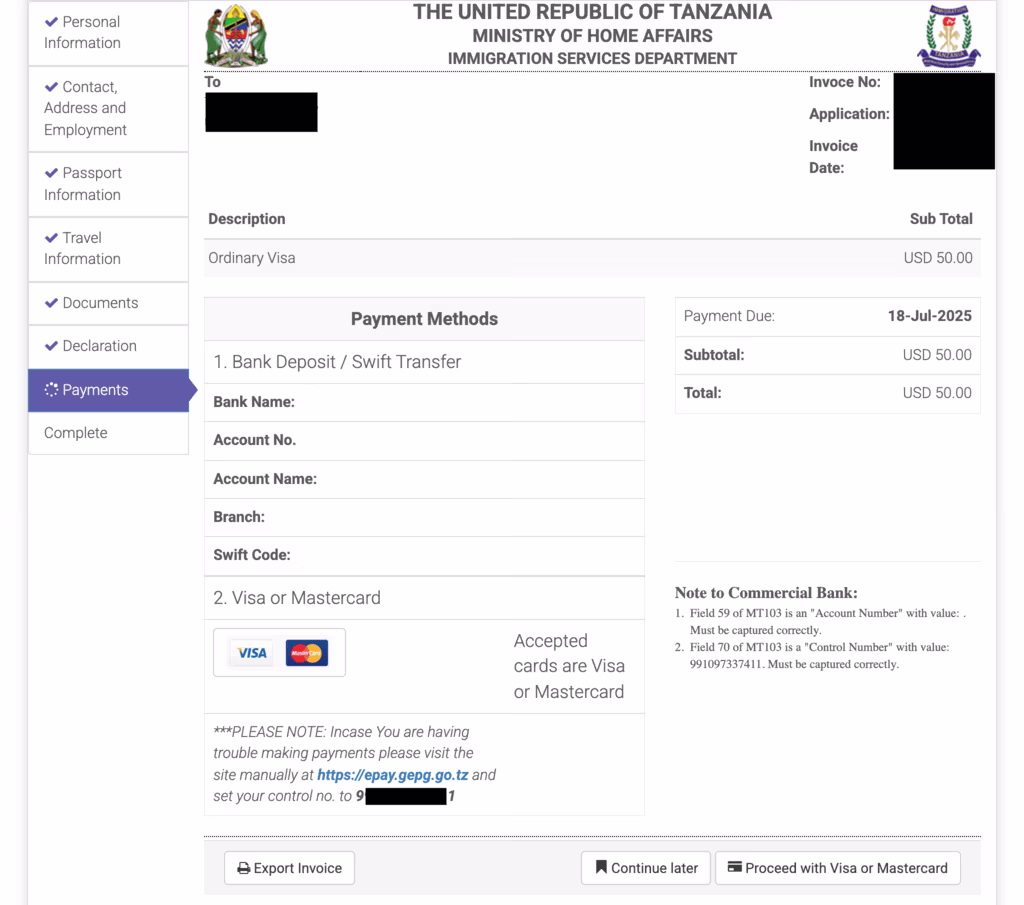Viewport: 1024px width, 905px height.
Task: Click the Invoce No label
Action: (845, 82)
